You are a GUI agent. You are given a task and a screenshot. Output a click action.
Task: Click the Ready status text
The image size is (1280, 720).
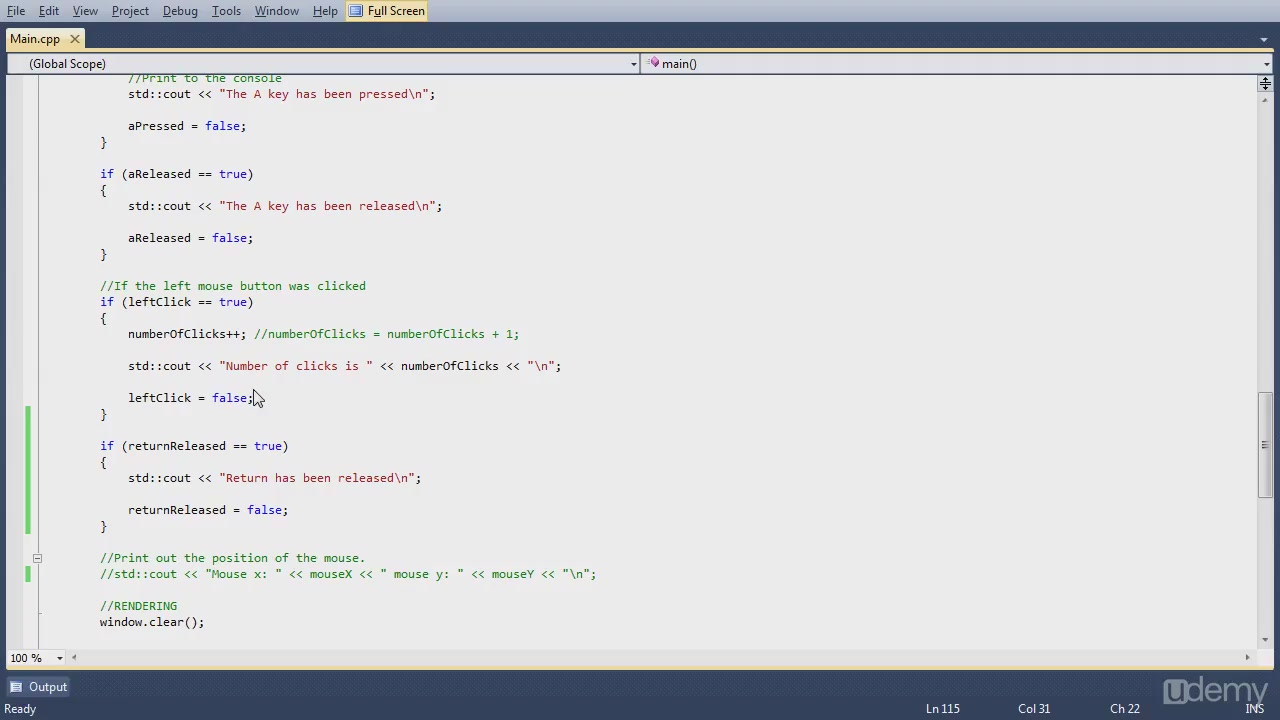pos(20,709)
